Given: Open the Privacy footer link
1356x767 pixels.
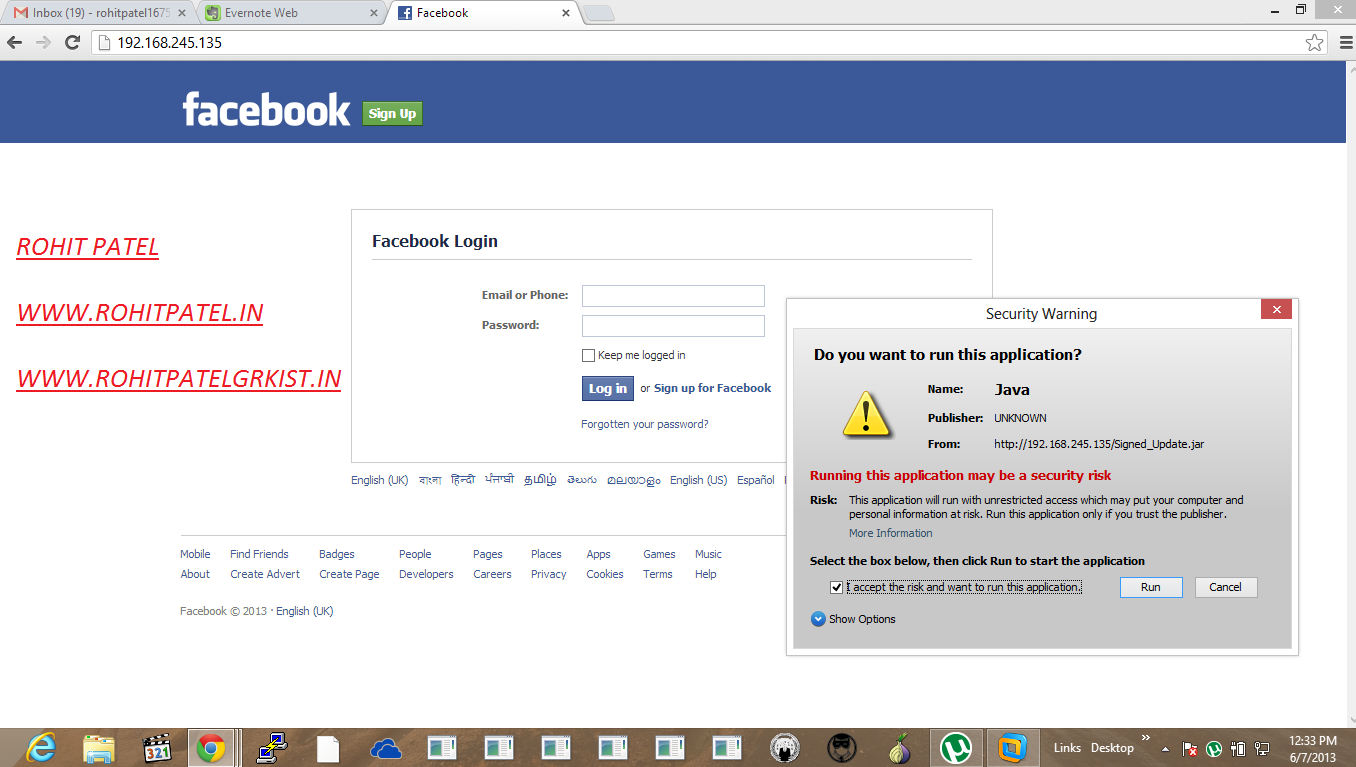Looking at the screenshot, I should coord(548,574).
